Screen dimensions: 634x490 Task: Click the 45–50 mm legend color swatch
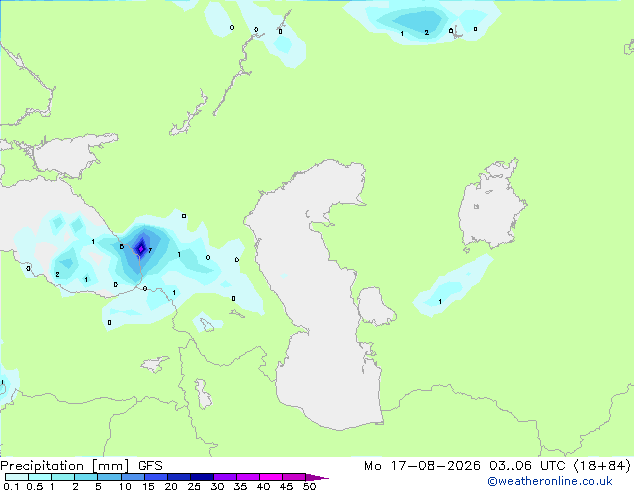click(x=294, y=477)
